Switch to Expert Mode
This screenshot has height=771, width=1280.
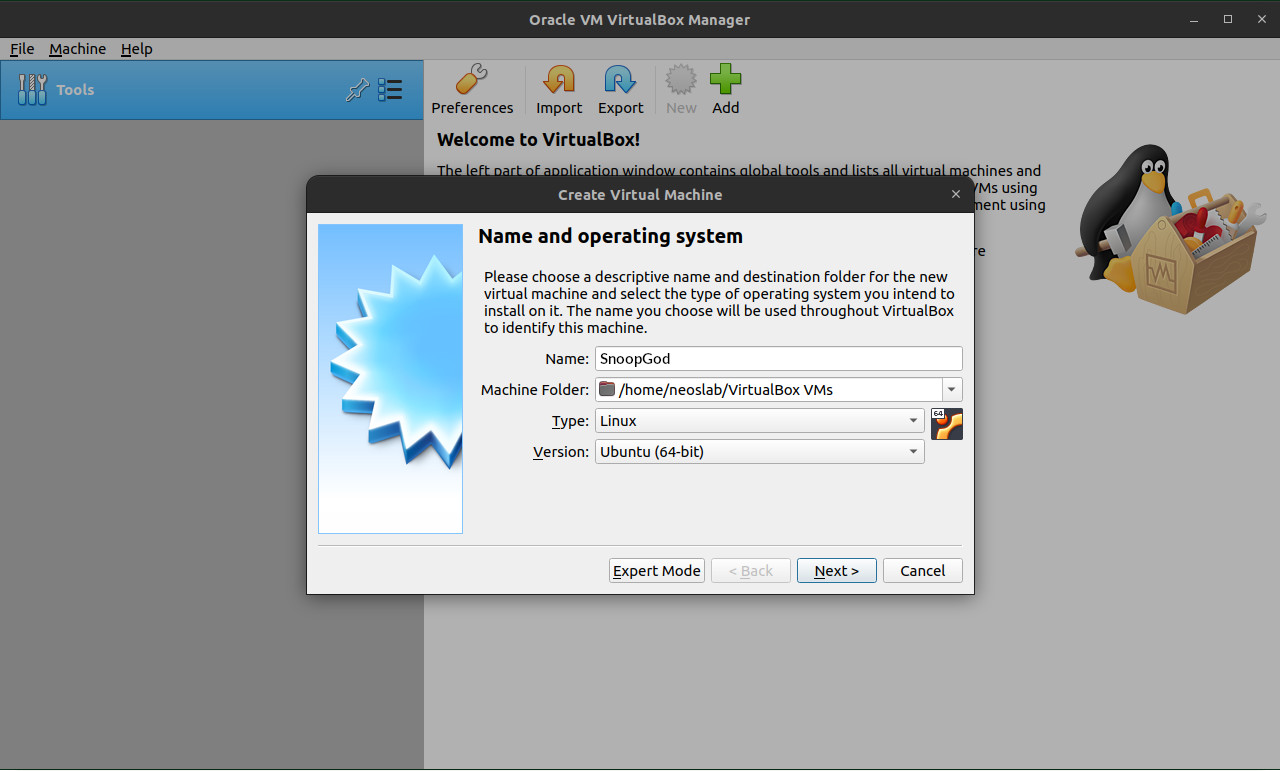tap(657, 571)
